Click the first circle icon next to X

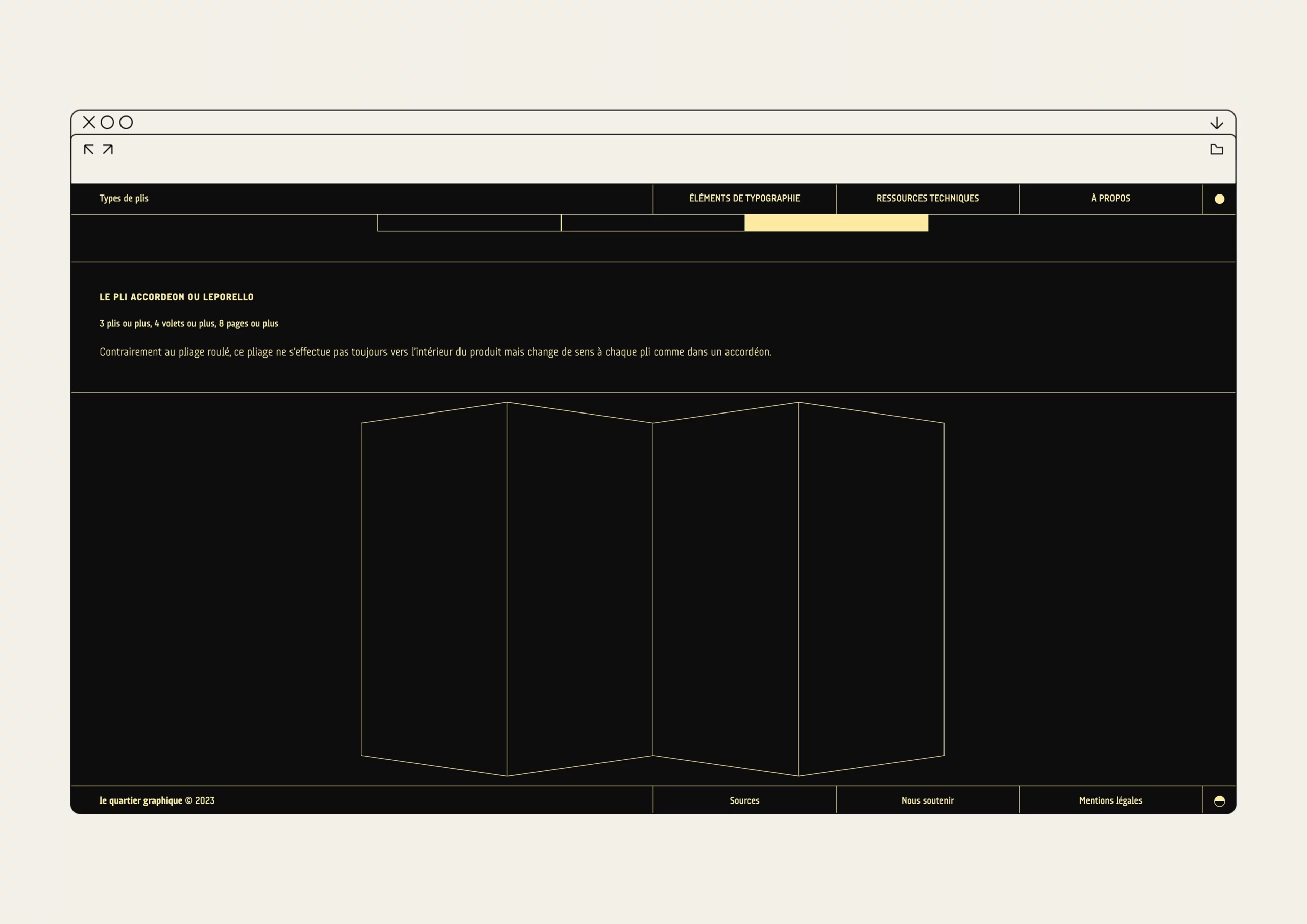107,122
